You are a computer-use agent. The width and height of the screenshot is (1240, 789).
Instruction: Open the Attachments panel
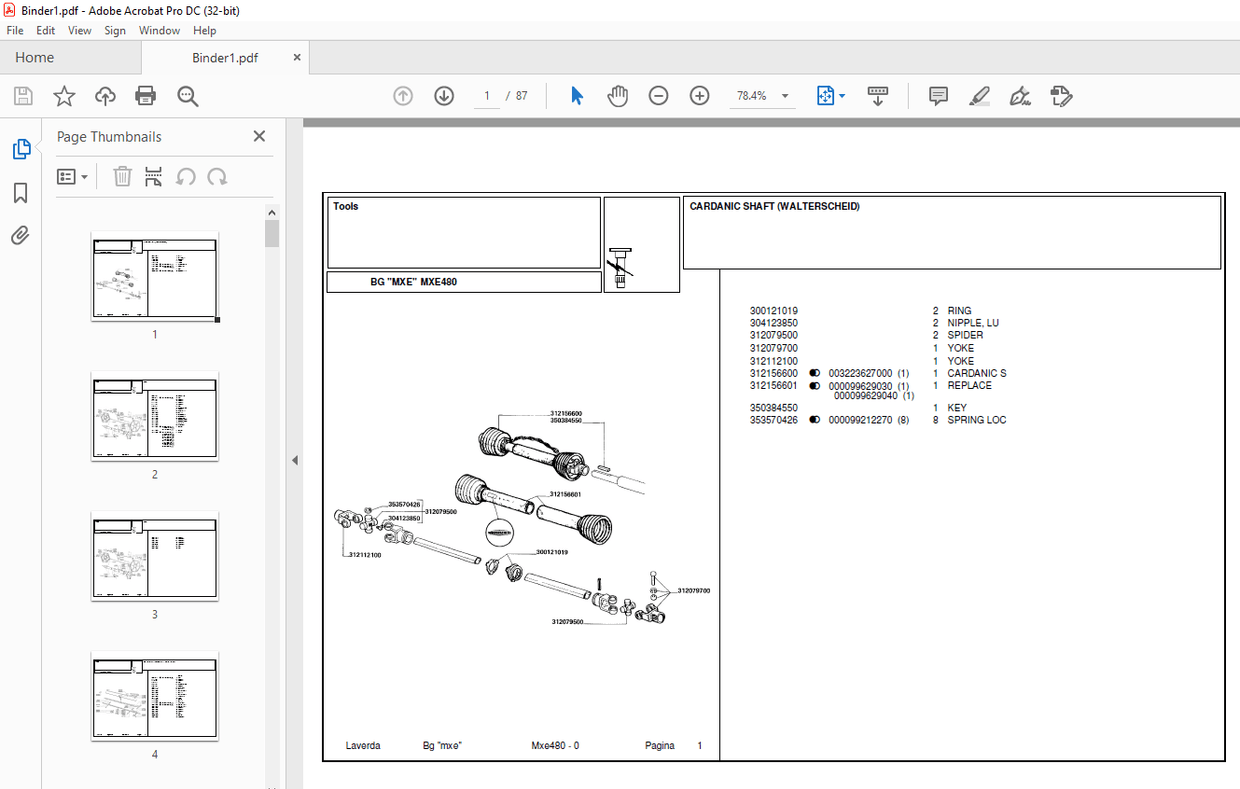click(20, 235)
